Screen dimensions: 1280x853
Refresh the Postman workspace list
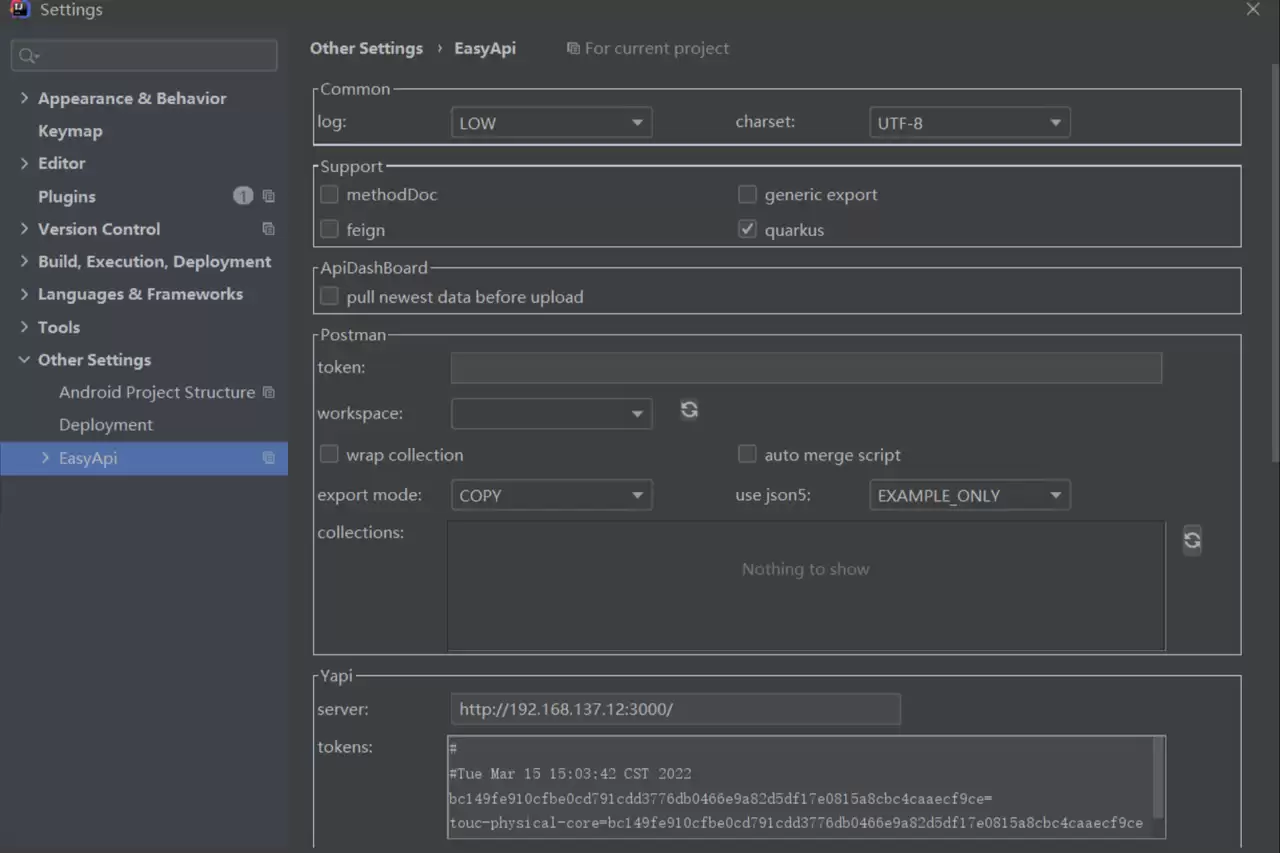(x=689, y=410)
